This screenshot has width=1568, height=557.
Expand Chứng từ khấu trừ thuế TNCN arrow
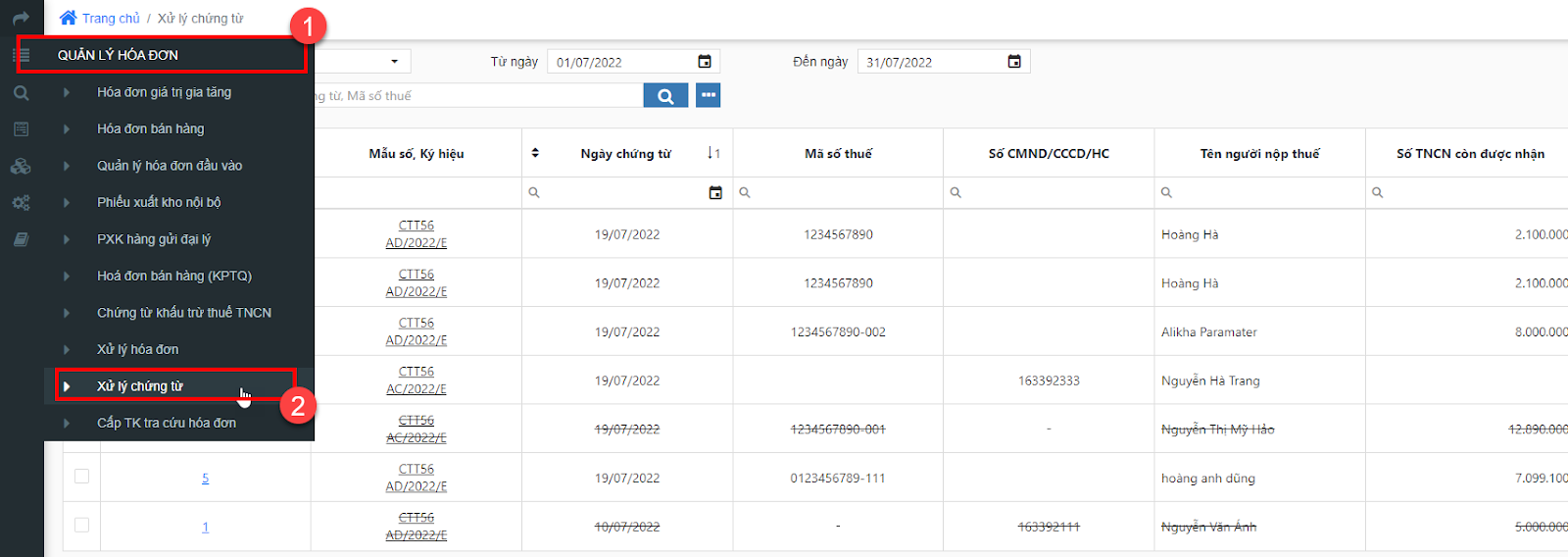[x=67, y=313]
